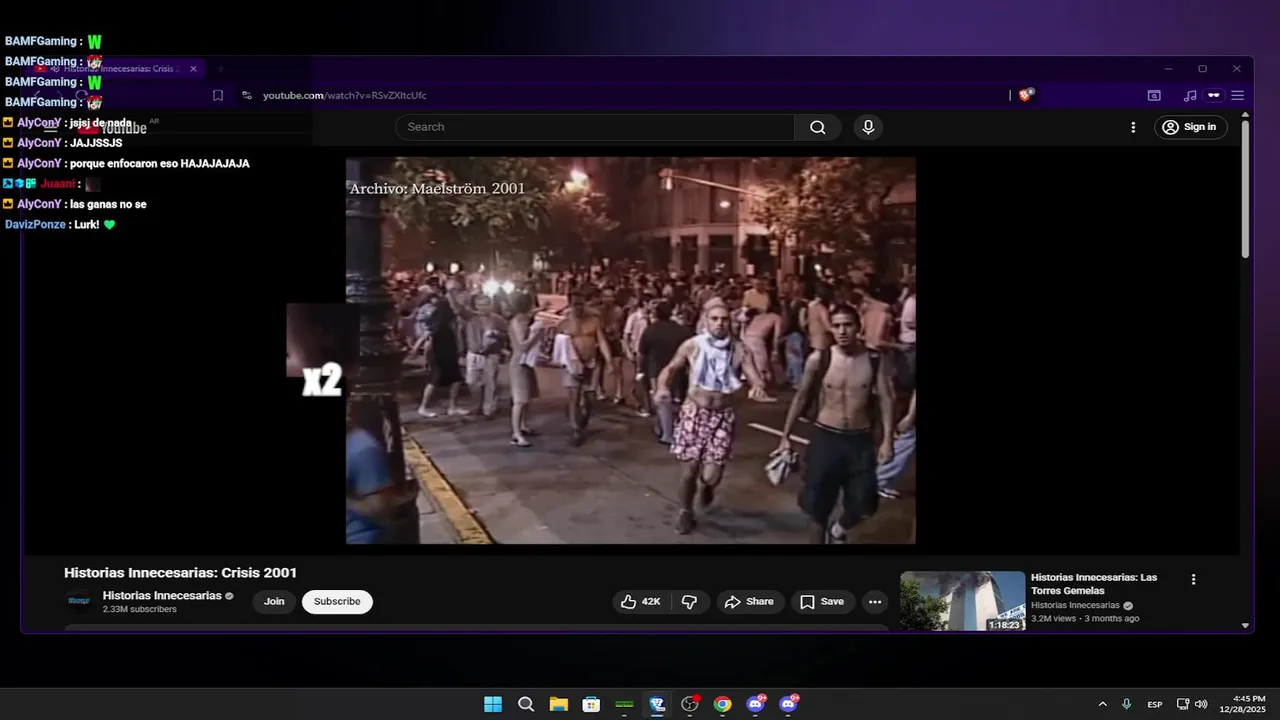Subscribe to Historias Innecesarias
Image resolution: width=1280 pixels, height=720 pixels.
coord(337,602)
